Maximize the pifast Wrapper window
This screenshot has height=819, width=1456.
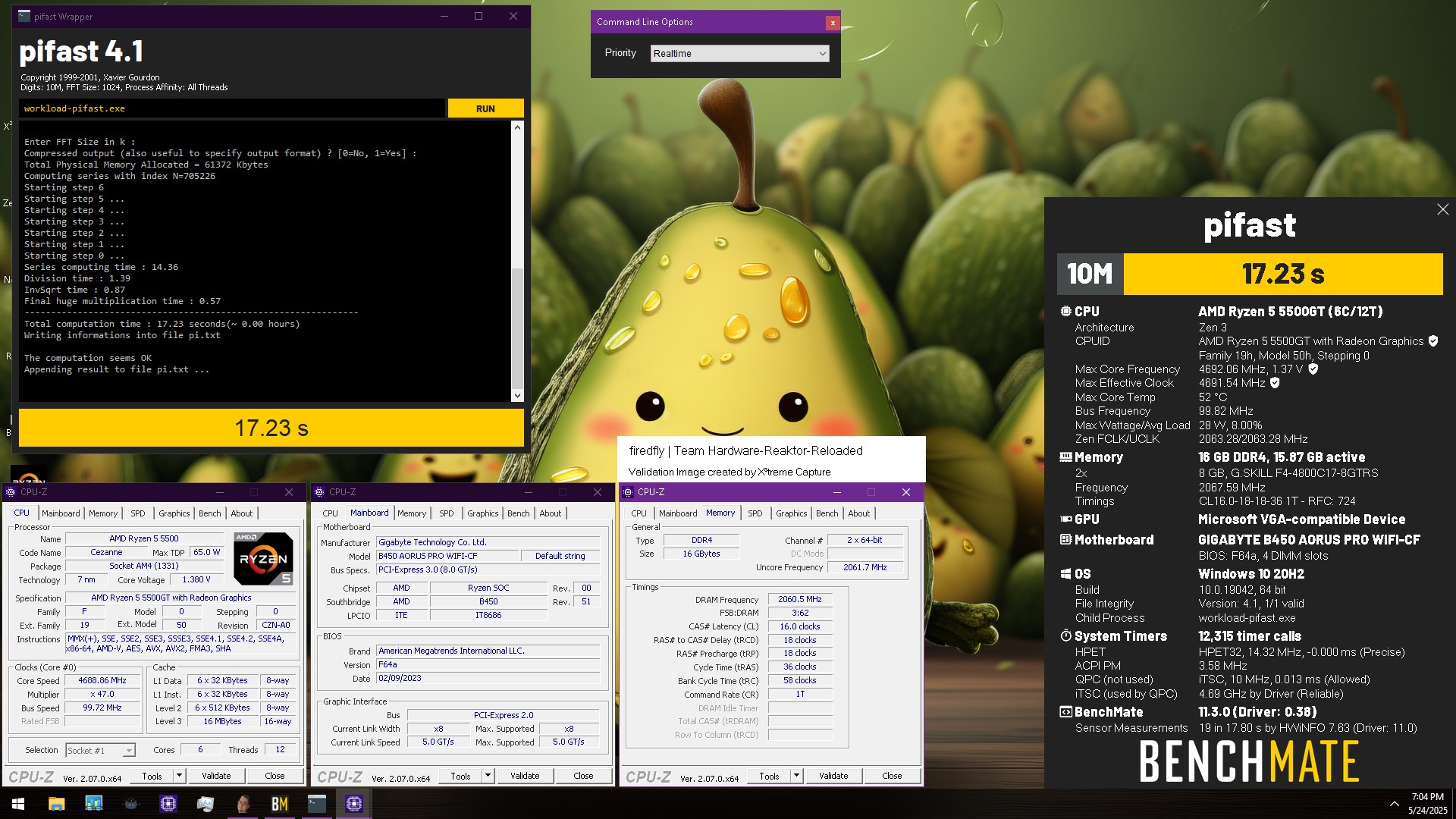pos(479,16)
